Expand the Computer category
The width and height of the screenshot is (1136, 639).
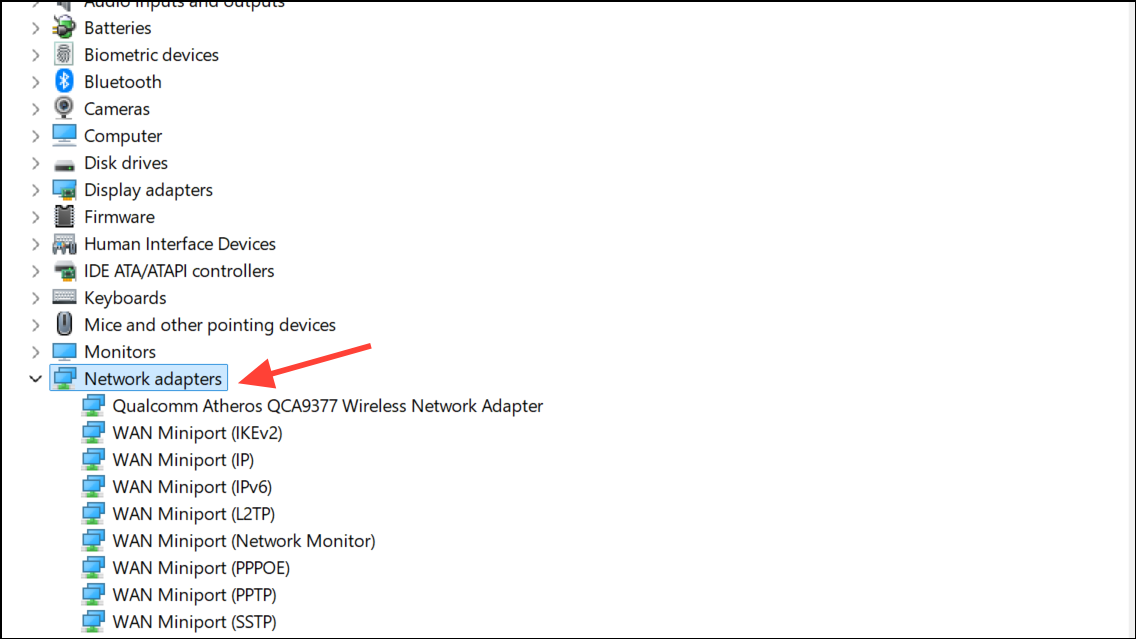35,136
